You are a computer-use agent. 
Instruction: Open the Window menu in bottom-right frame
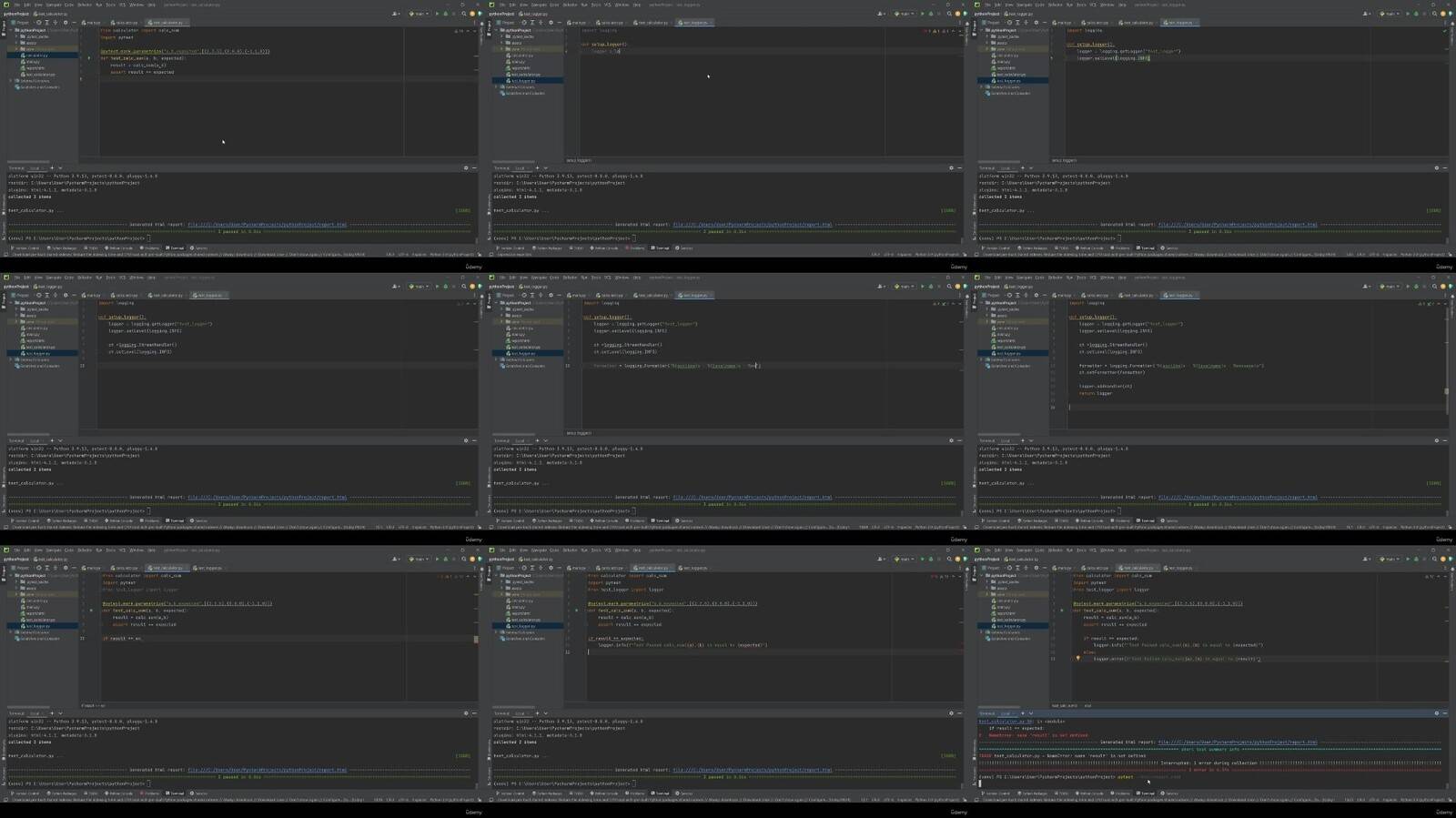pos(1107,550)
